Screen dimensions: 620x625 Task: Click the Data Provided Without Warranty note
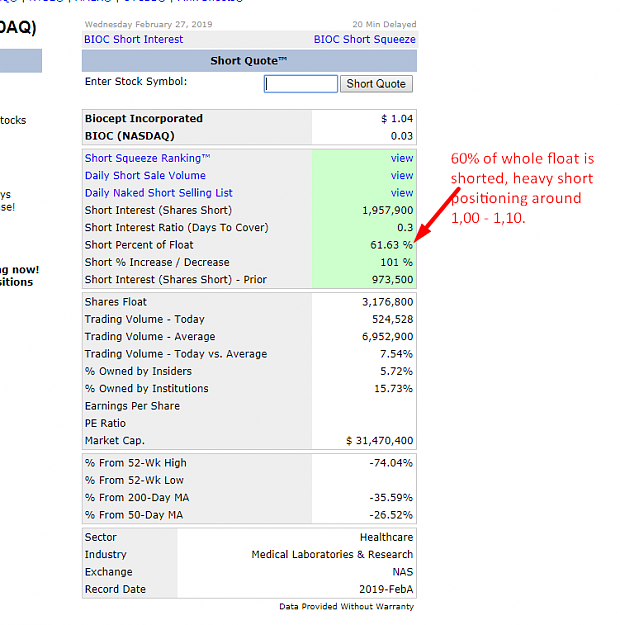(x=346, y=607)
